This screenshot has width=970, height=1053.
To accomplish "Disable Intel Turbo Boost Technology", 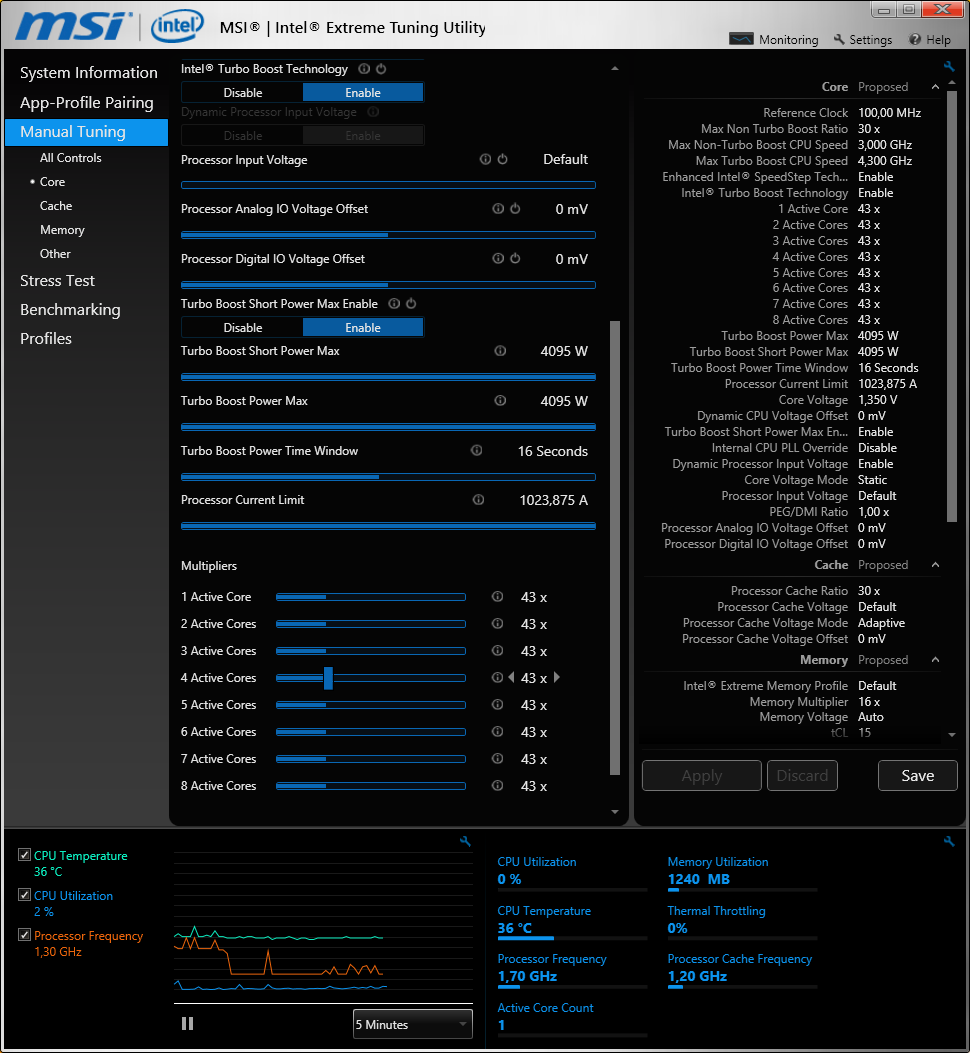I will coord(242,93).
